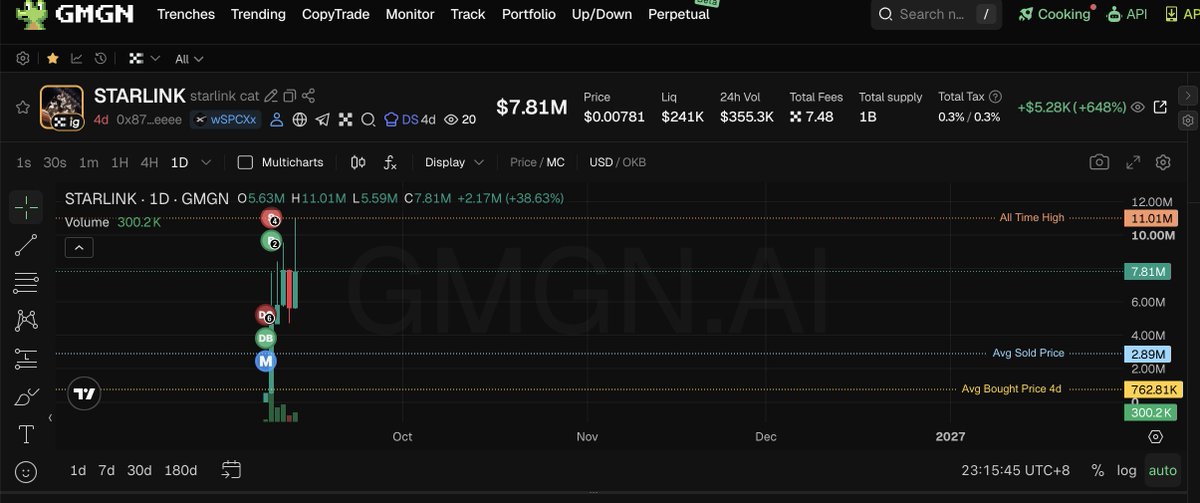
Task: Open the creator profile person icon
Action: click(x=276, y=120)
